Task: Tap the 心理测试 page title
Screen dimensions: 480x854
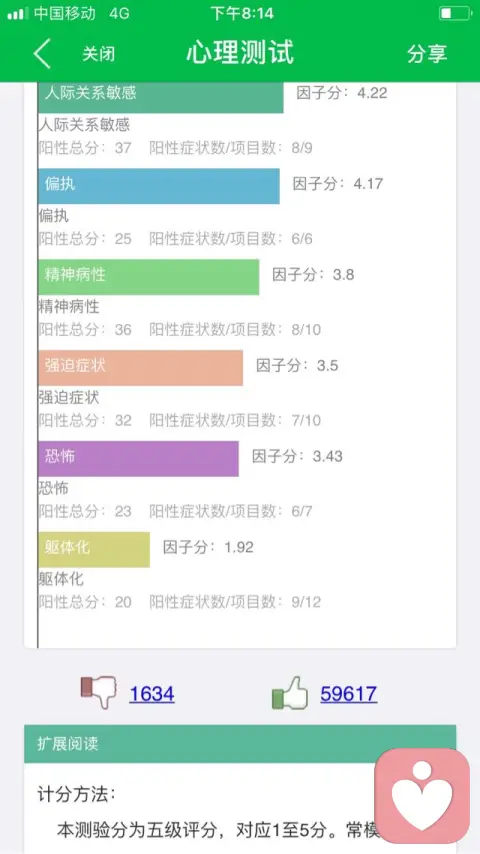Action: click(x=240, y=53)
